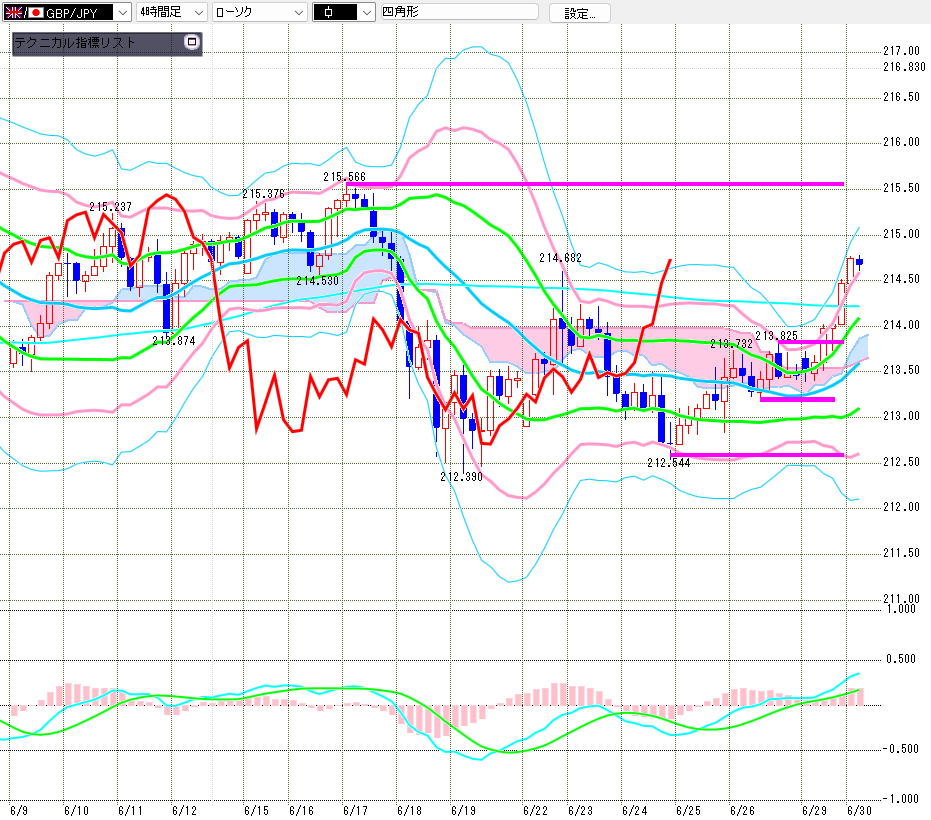Click the 212.544 price label
This screenshot has height=820, width=931.
[x=669, y=463]
